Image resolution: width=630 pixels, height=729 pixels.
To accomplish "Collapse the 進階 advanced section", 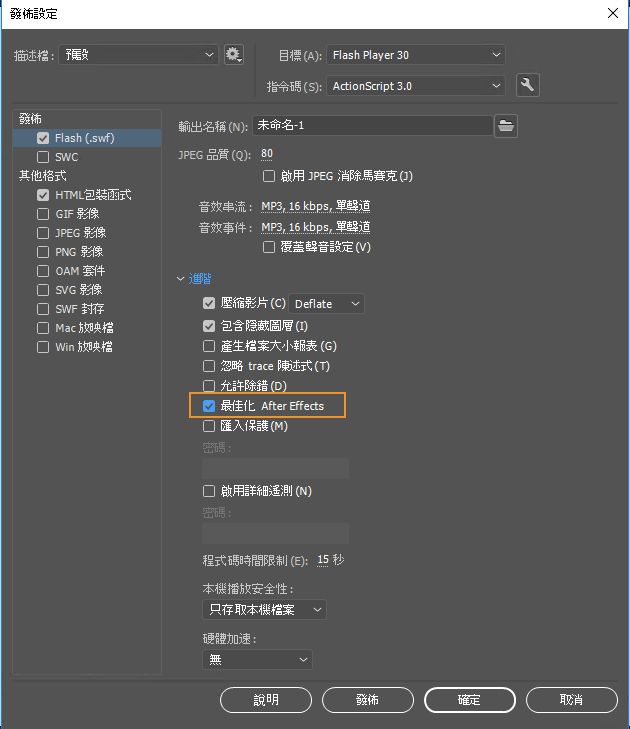I will [180, 279].
